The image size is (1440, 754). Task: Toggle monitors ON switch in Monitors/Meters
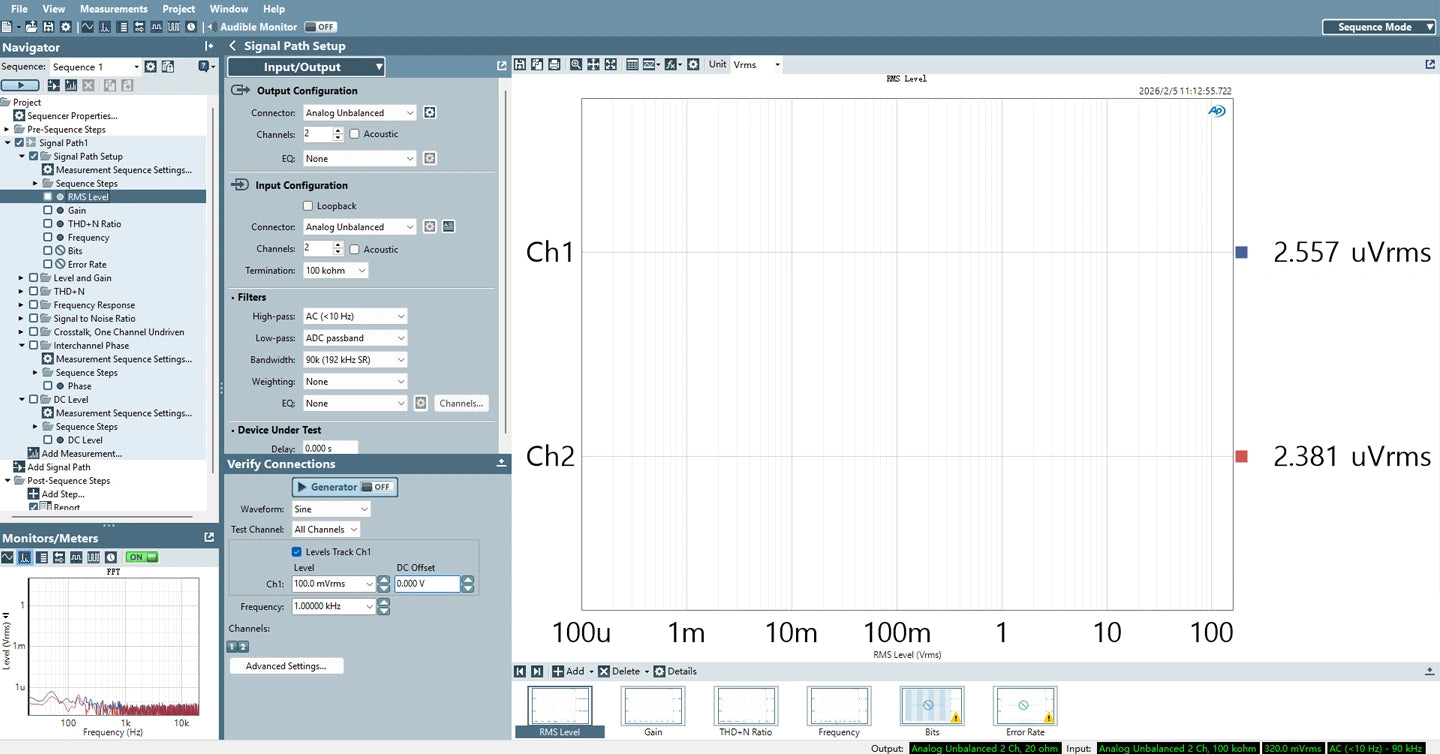[142, 557]
